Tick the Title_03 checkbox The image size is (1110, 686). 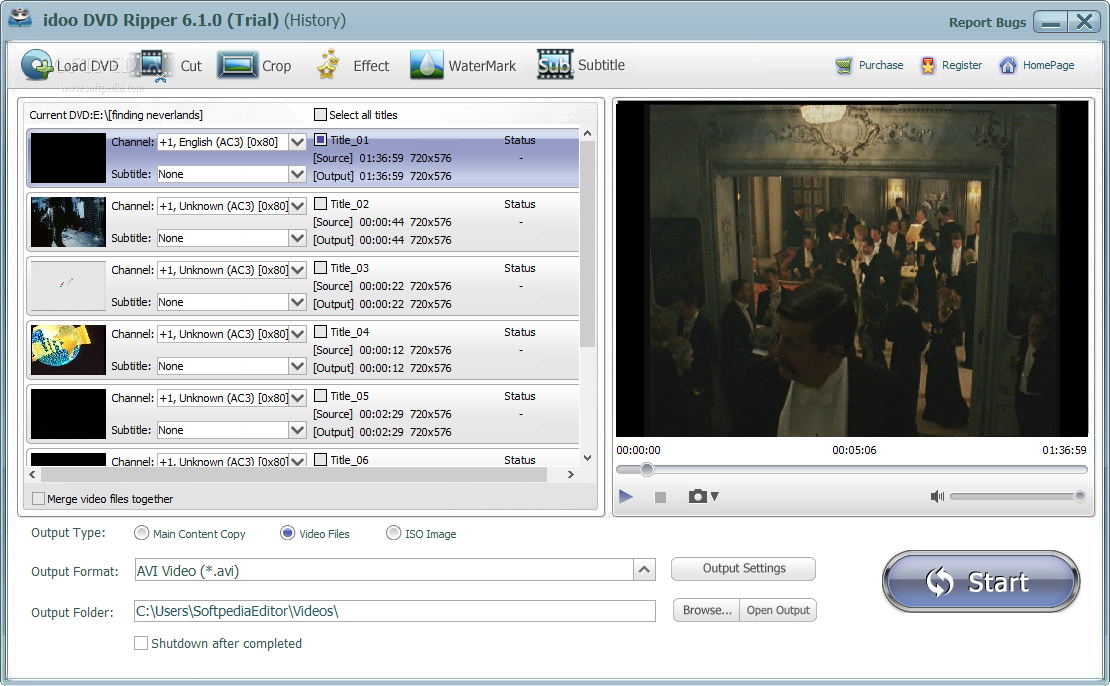point(320,268)
